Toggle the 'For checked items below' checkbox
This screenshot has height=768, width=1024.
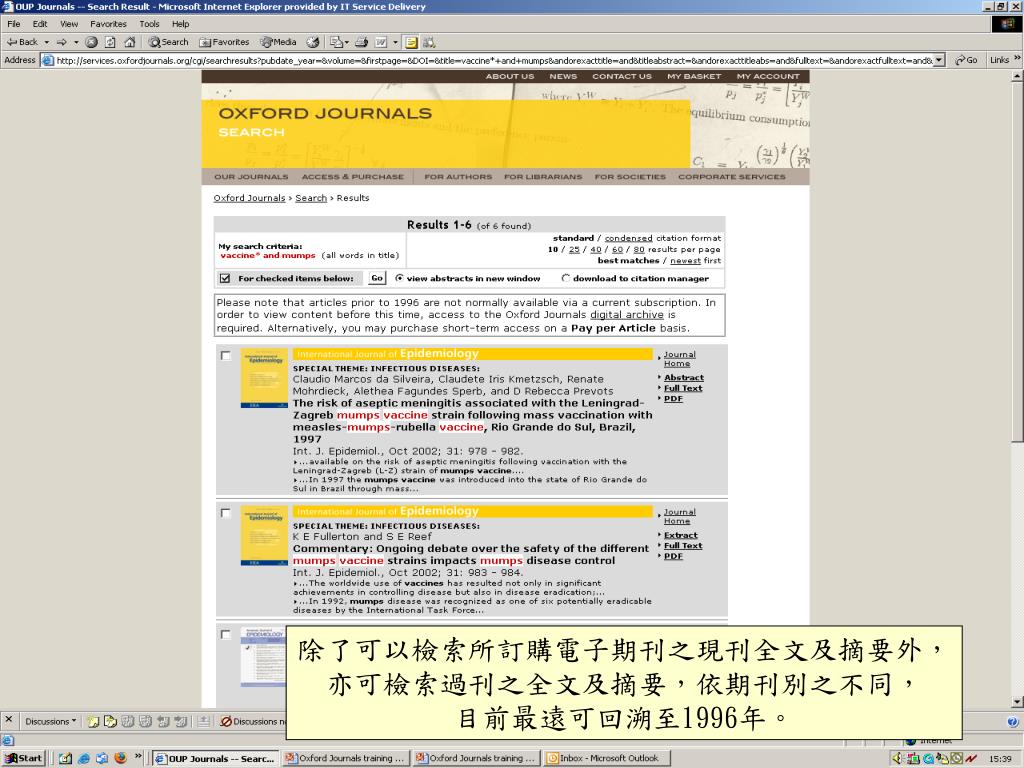(225, 278)
